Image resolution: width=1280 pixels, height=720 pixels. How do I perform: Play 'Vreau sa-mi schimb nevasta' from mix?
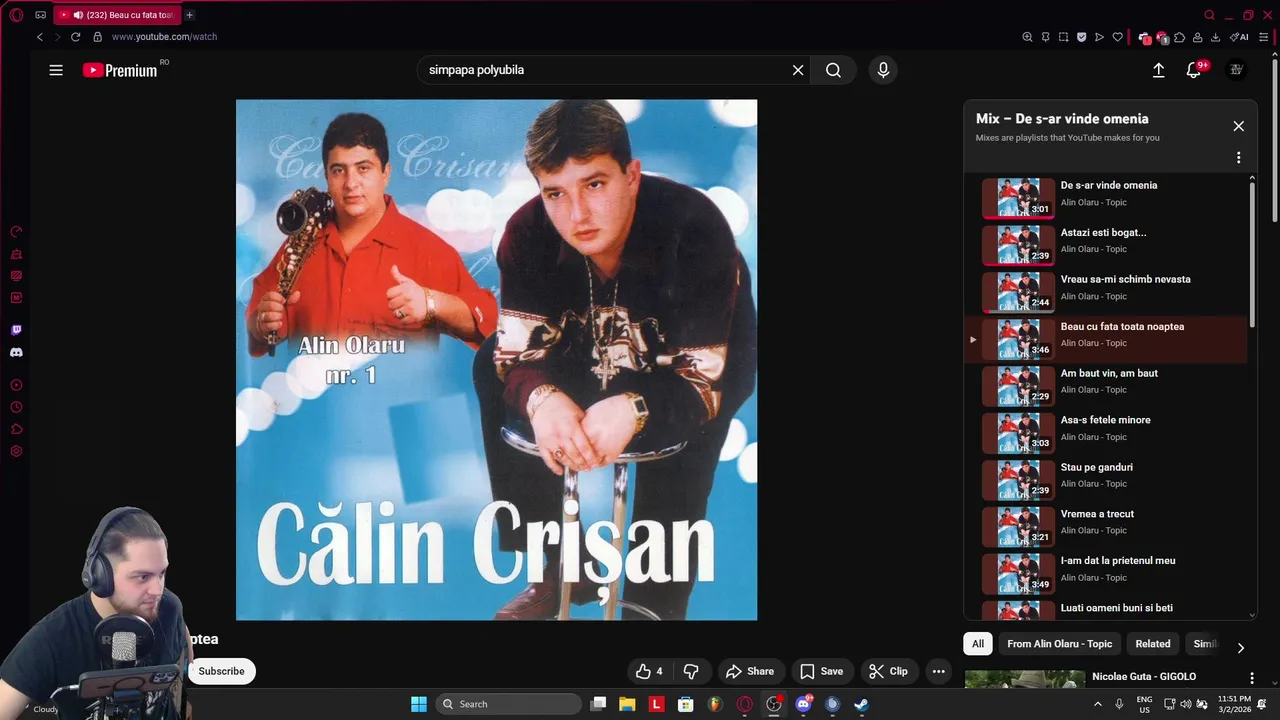click(x=1108, y=291)
